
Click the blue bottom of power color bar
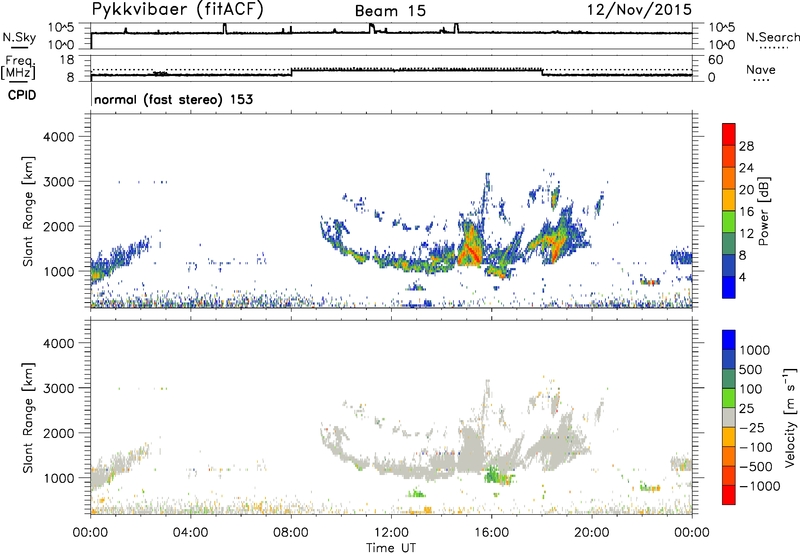(729, 287)
